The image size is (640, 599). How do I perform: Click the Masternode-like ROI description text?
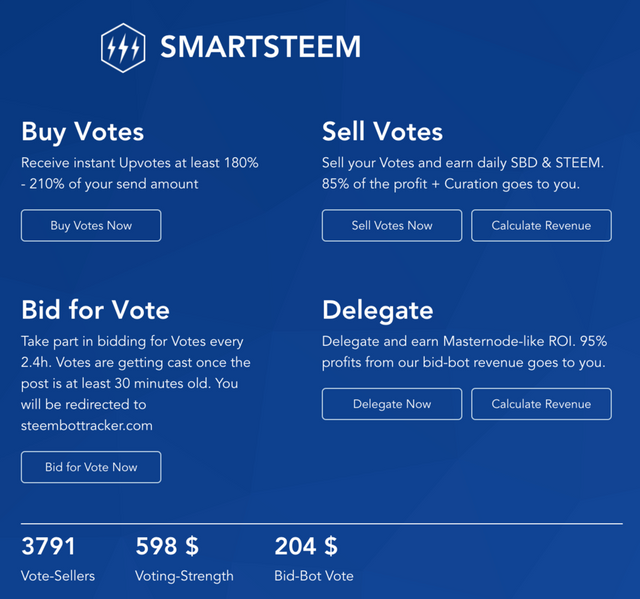tap(464, 351)
